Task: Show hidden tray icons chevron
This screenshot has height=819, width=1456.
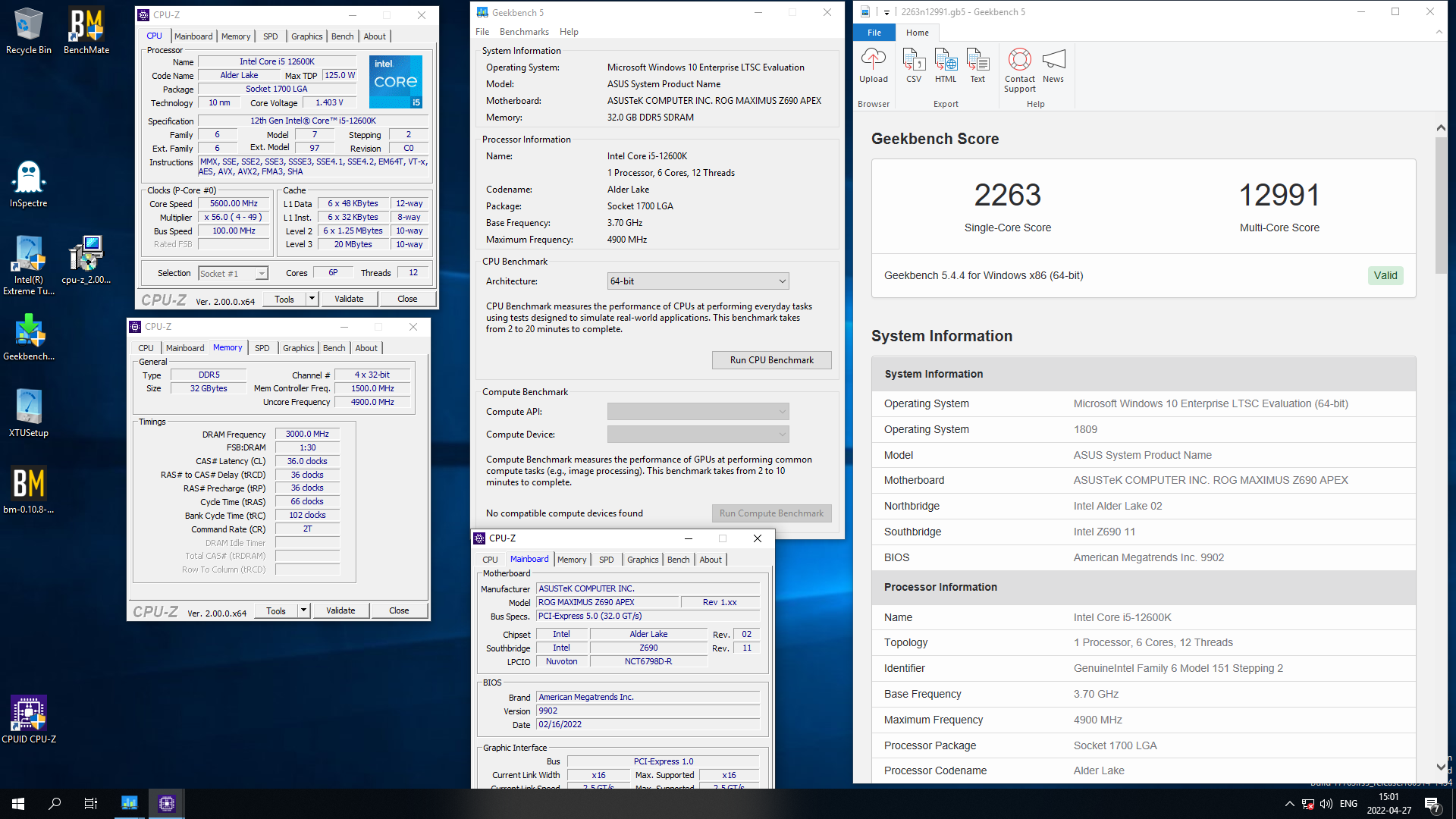Action: tap(1289, 804)
